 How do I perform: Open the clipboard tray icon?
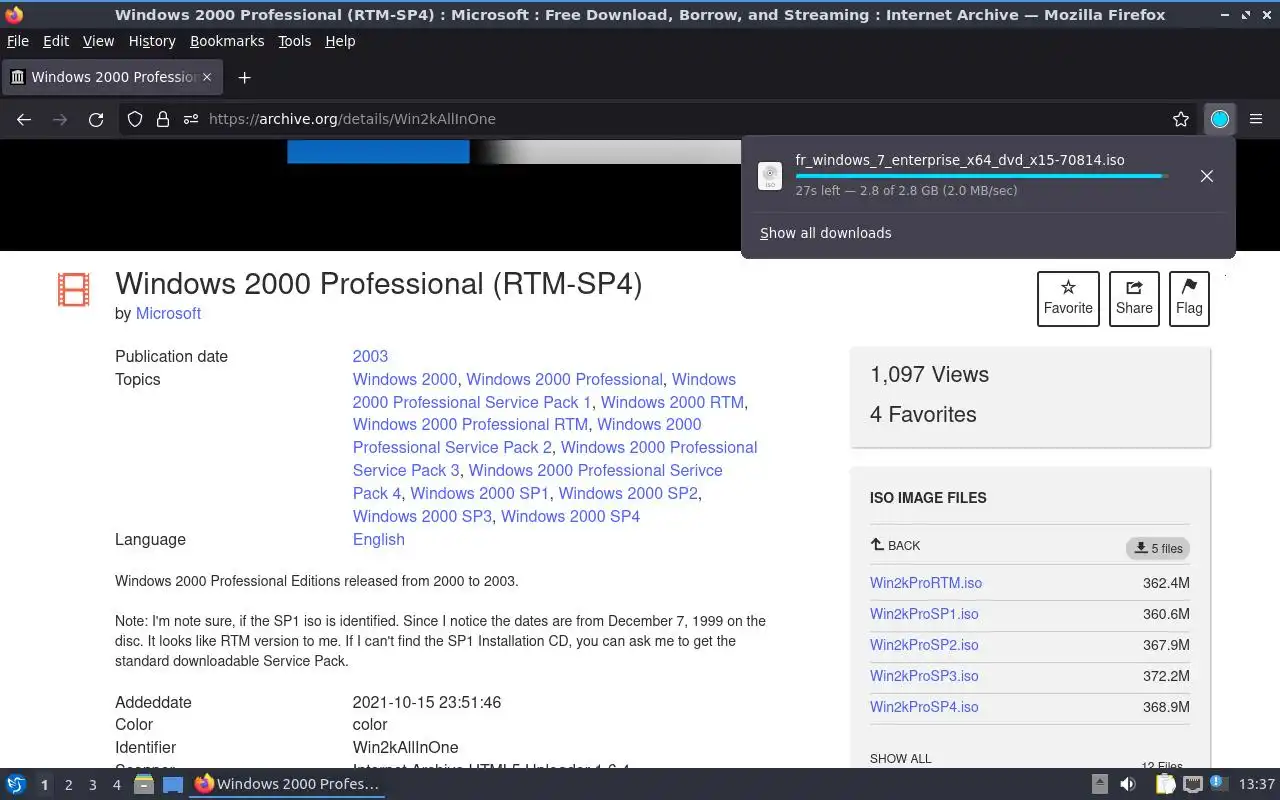pos(1165,784)
